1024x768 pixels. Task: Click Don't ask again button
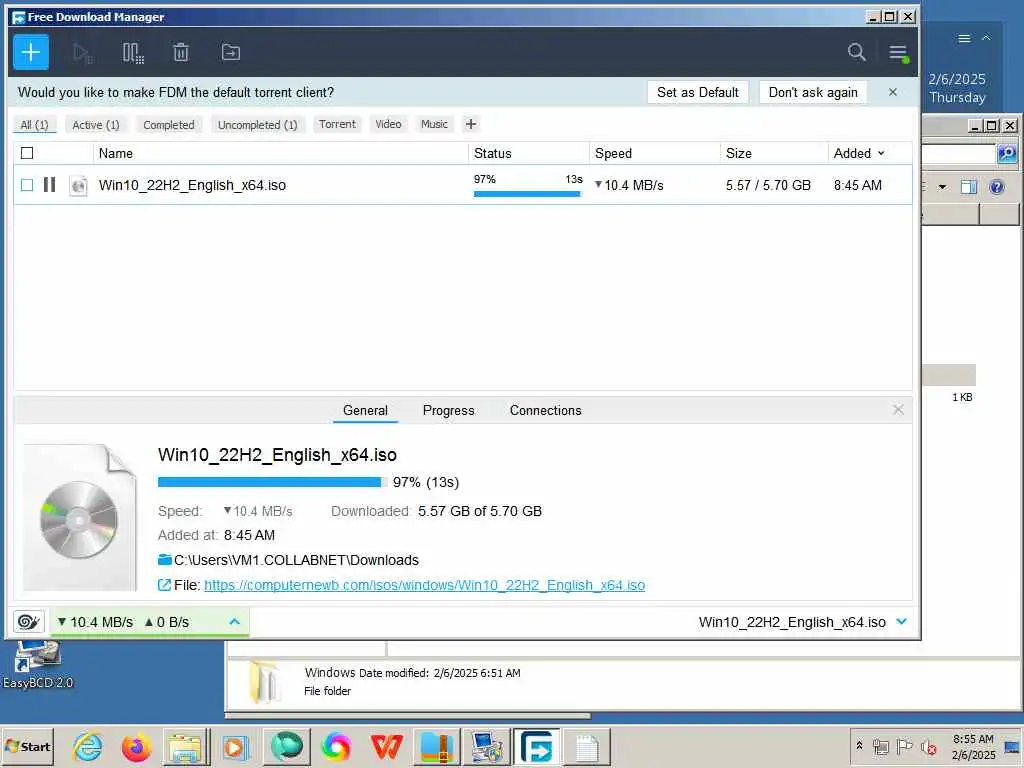click(813, 92)
